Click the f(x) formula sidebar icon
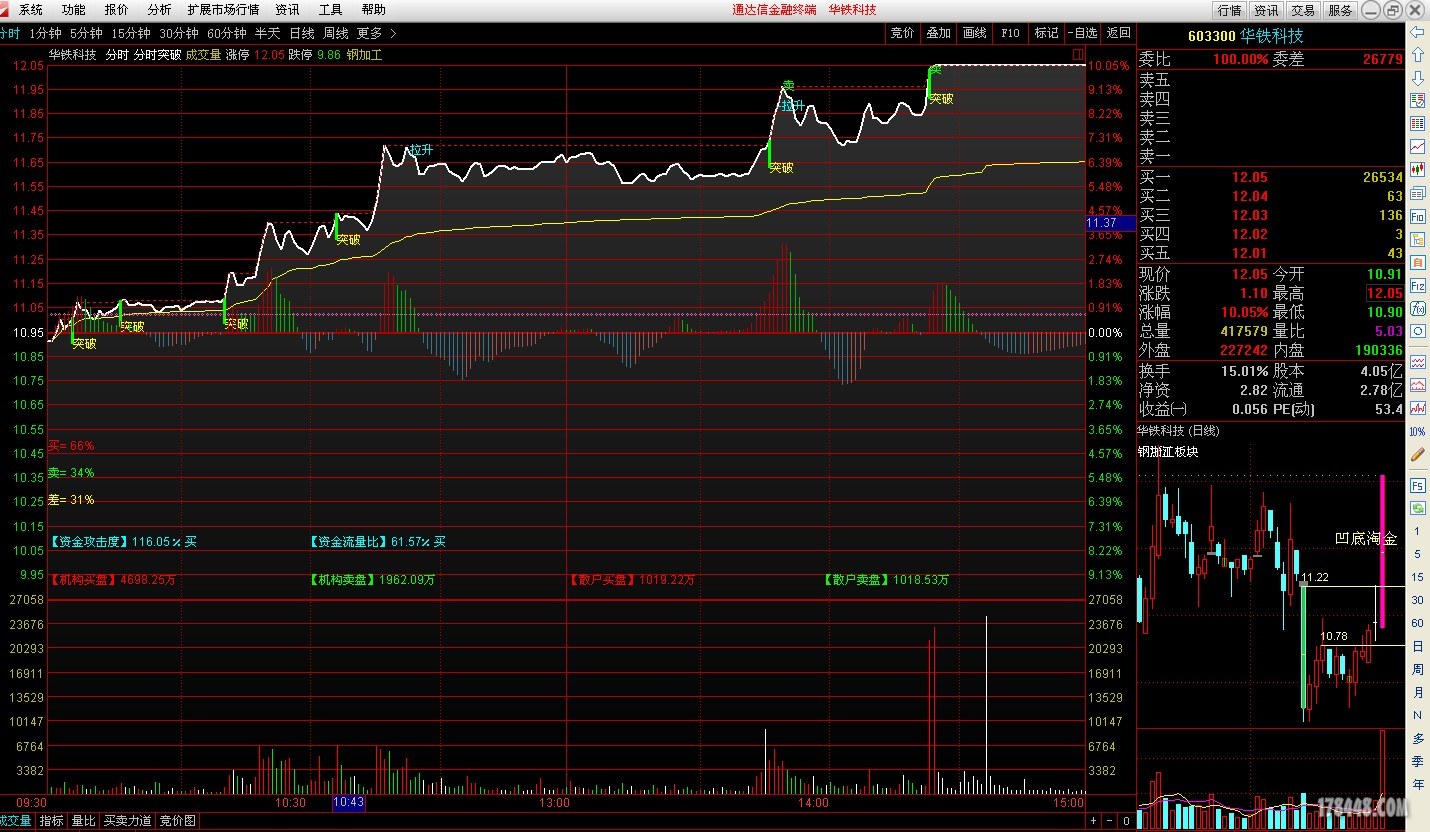 click(1417, 308)
